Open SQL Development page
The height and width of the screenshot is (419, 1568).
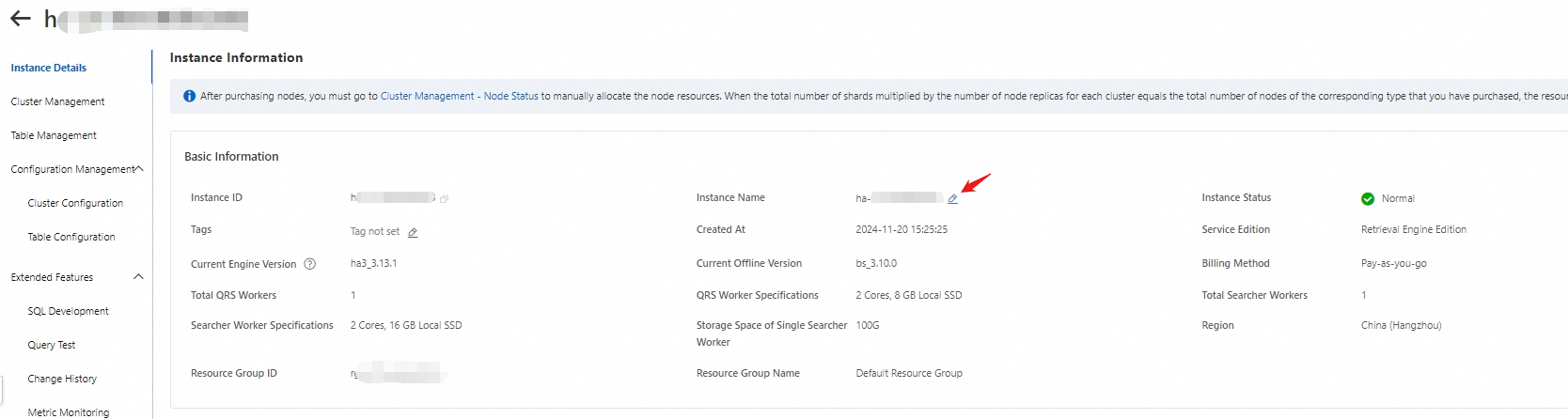point(68,311)
